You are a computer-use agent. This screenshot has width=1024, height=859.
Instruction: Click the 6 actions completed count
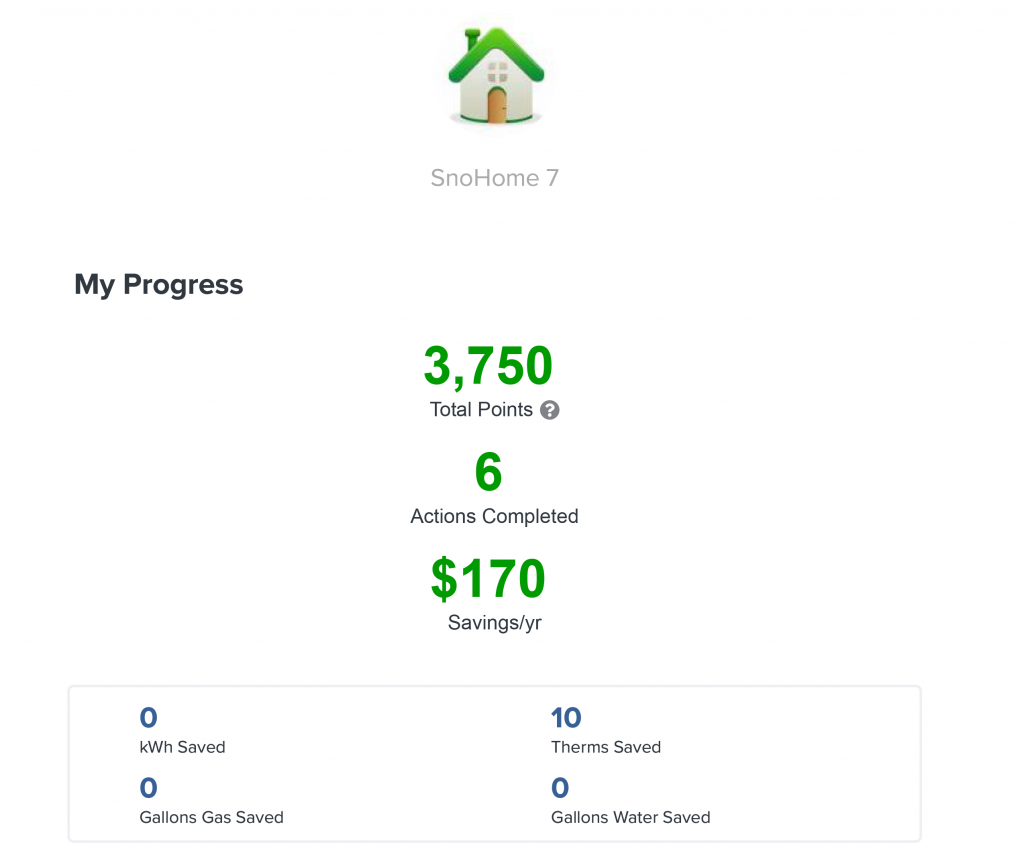click(x=488, y=472)
